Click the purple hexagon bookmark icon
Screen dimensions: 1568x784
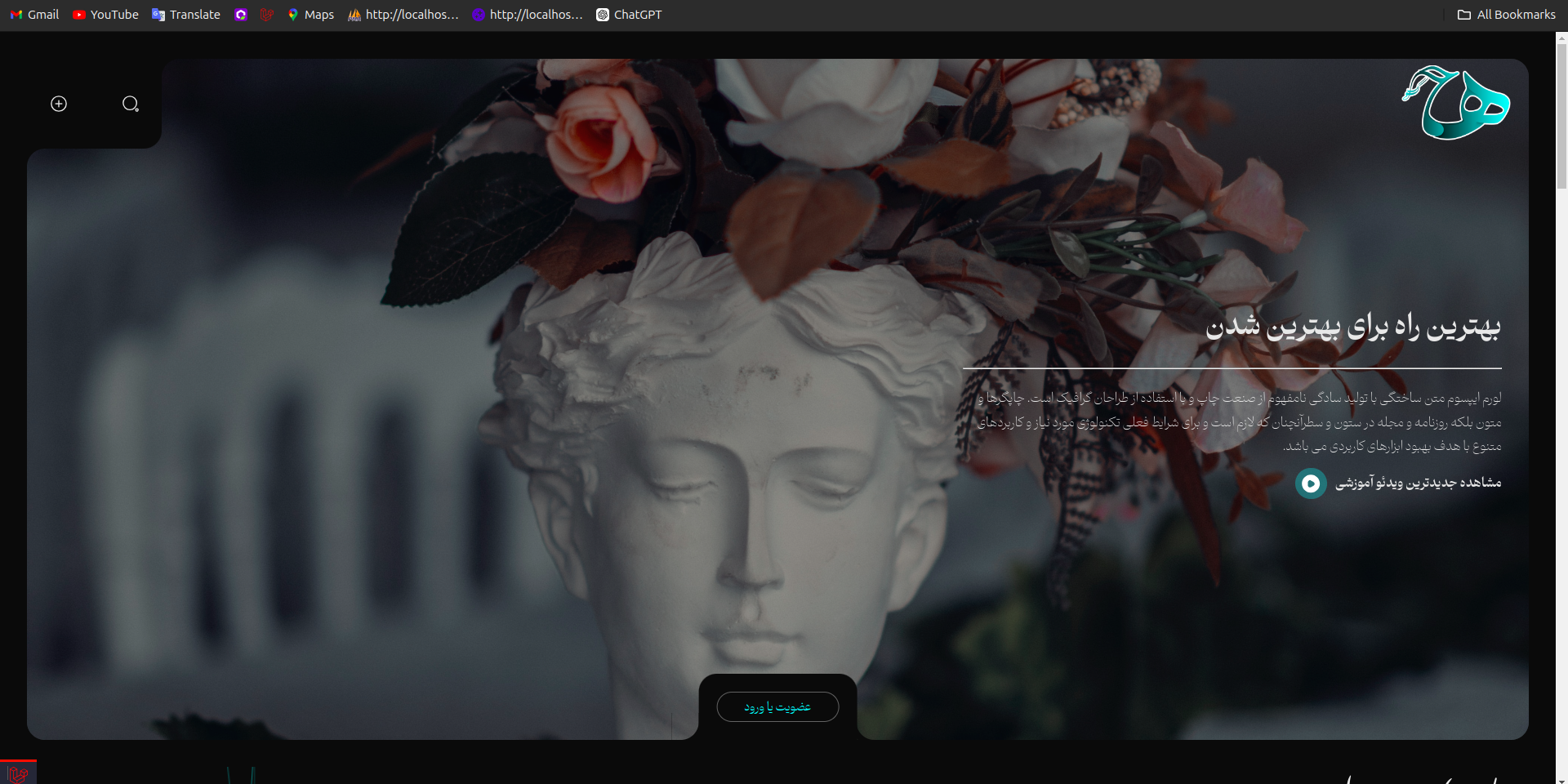[241, 15]
